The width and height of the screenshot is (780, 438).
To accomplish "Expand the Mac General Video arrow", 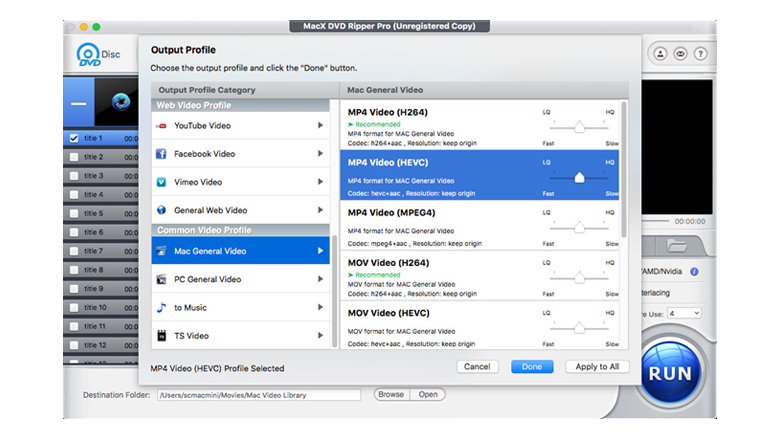I will coord(320,251).
